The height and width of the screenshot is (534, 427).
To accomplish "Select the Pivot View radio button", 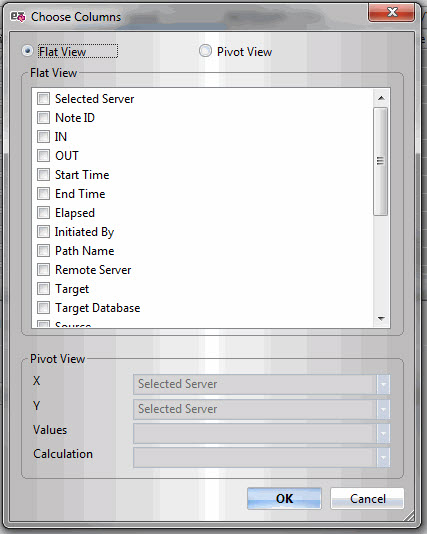I will [x=205, y=51].
